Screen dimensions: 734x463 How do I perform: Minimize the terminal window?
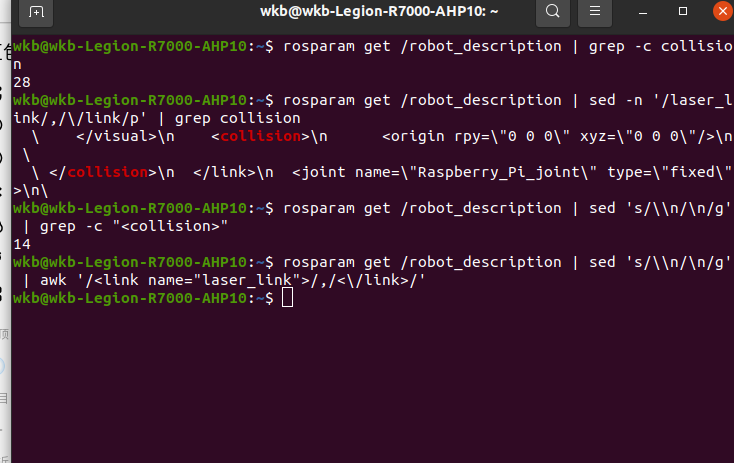[643, 12]
